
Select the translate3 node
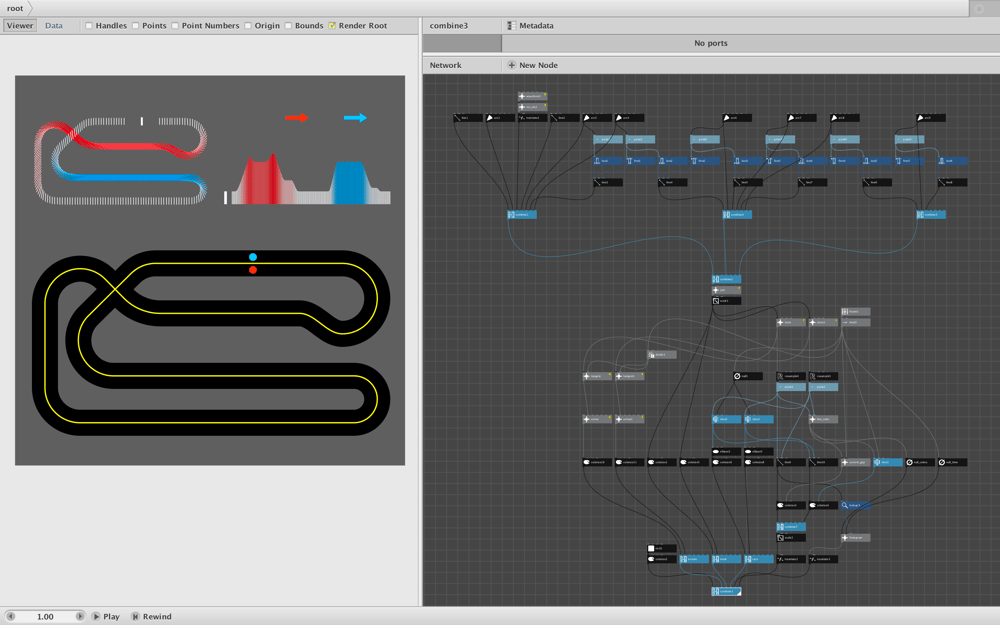click(823, 559)
